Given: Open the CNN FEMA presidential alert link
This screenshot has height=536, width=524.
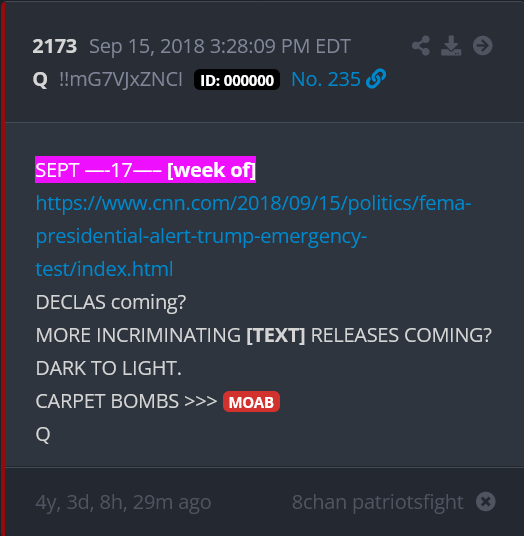Looking at the screenshot, I should (253, 236).
